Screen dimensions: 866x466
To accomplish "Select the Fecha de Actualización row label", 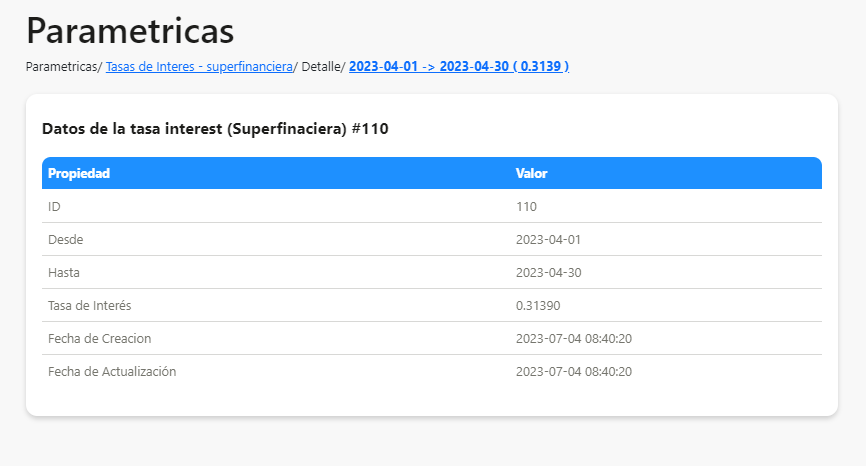I will 112,371.
